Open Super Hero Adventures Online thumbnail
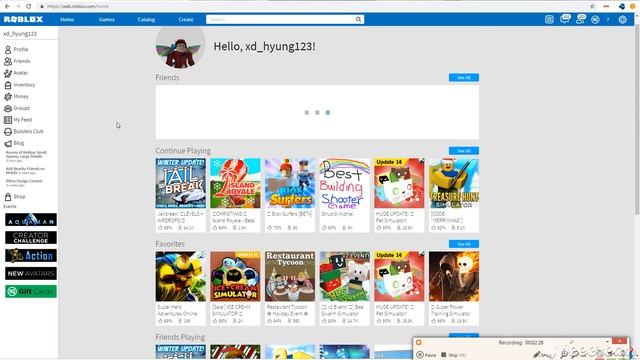This screenshot has width=640, height=360. [180, 276]
